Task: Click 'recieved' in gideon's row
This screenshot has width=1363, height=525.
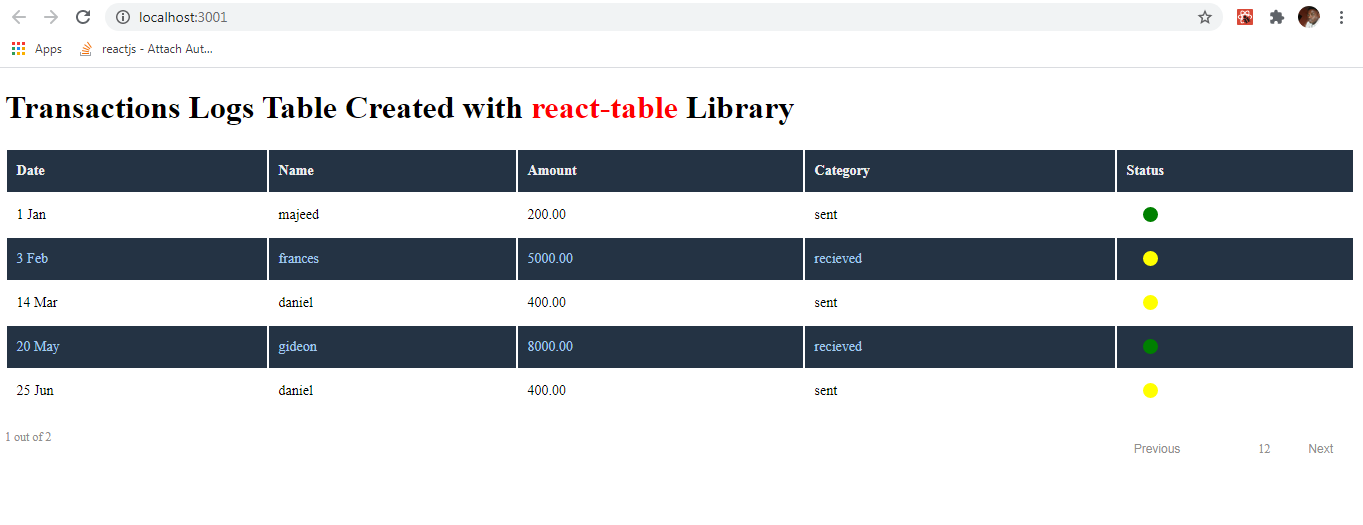Action: pos(838,346)
